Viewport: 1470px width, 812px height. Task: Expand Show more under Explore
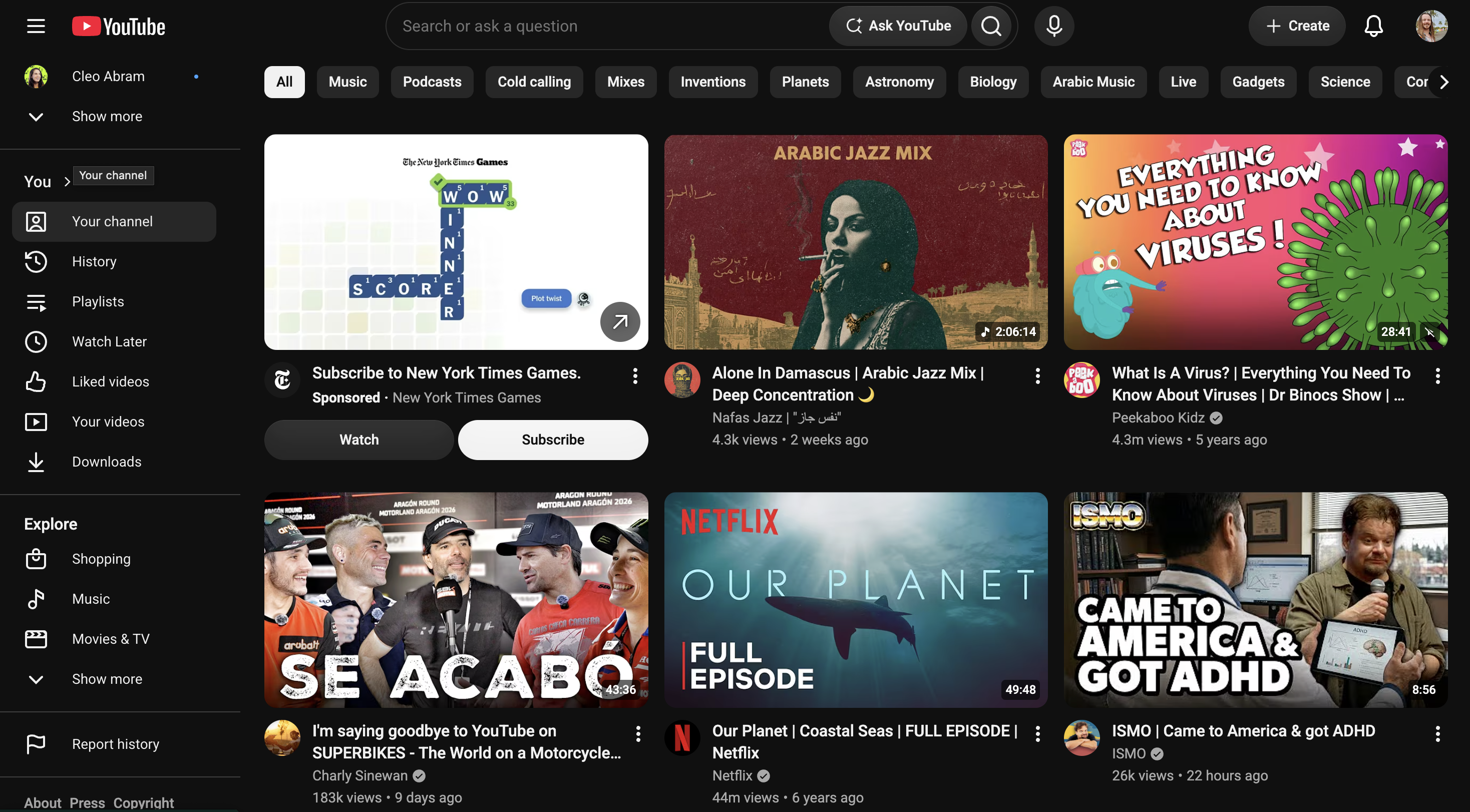click(114, 679)
